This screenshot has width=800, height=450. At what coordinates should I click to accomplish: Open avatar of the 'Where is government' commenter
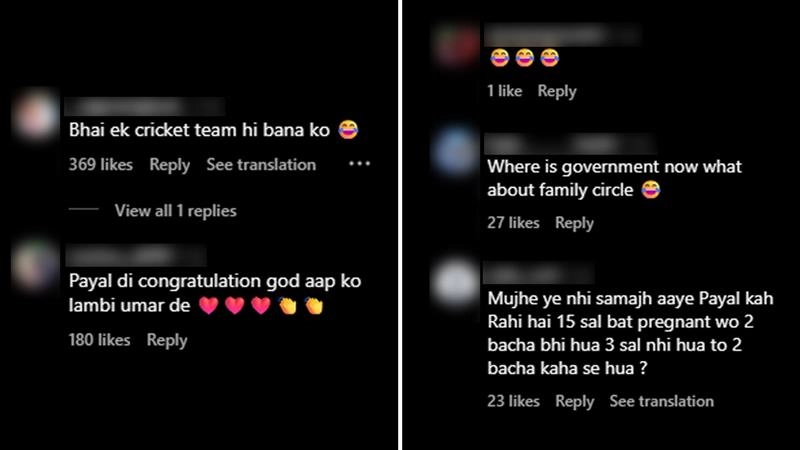click(455, 152)
